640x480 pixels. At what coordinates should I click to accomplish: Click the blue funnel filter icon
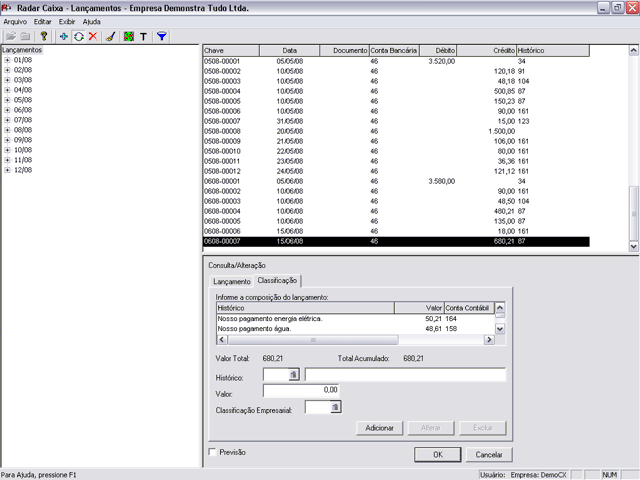tap(162, 35)
